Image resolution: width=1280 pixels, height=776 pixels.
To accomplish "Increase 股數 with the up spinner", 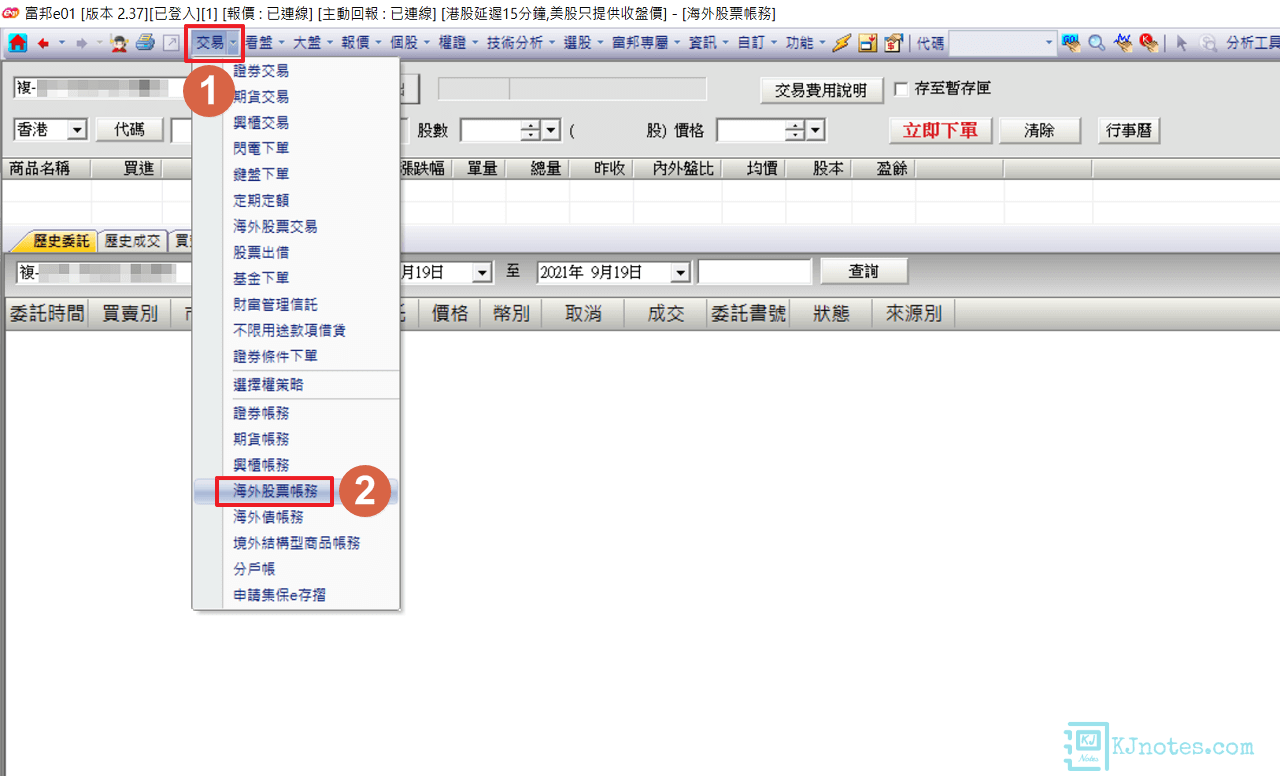I will pos(531,125).
